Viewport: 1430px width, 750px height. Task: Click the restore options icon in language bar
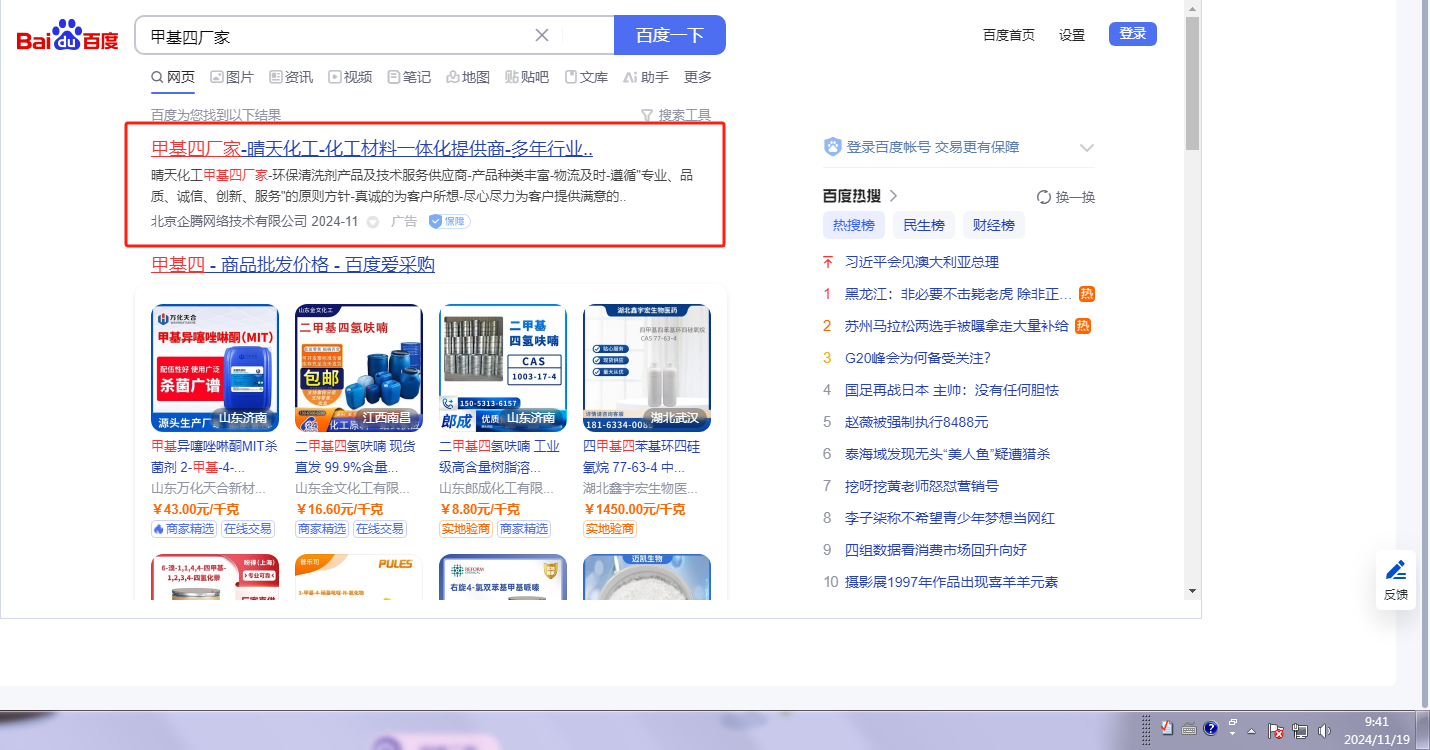(x=1233, y=723)
